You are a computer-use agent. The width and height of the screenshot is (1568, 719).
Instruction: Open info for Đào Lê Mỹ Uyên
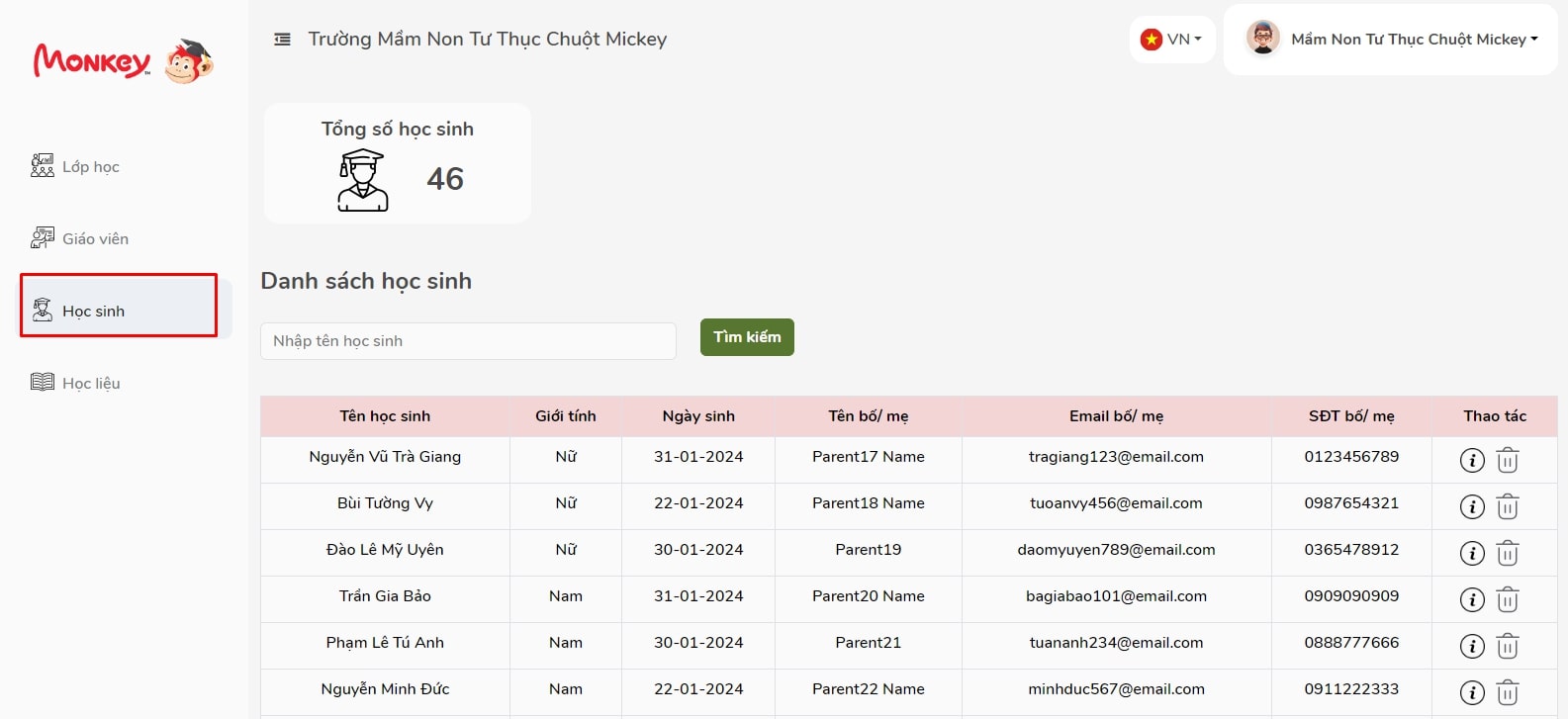(x=1472, y=553)
